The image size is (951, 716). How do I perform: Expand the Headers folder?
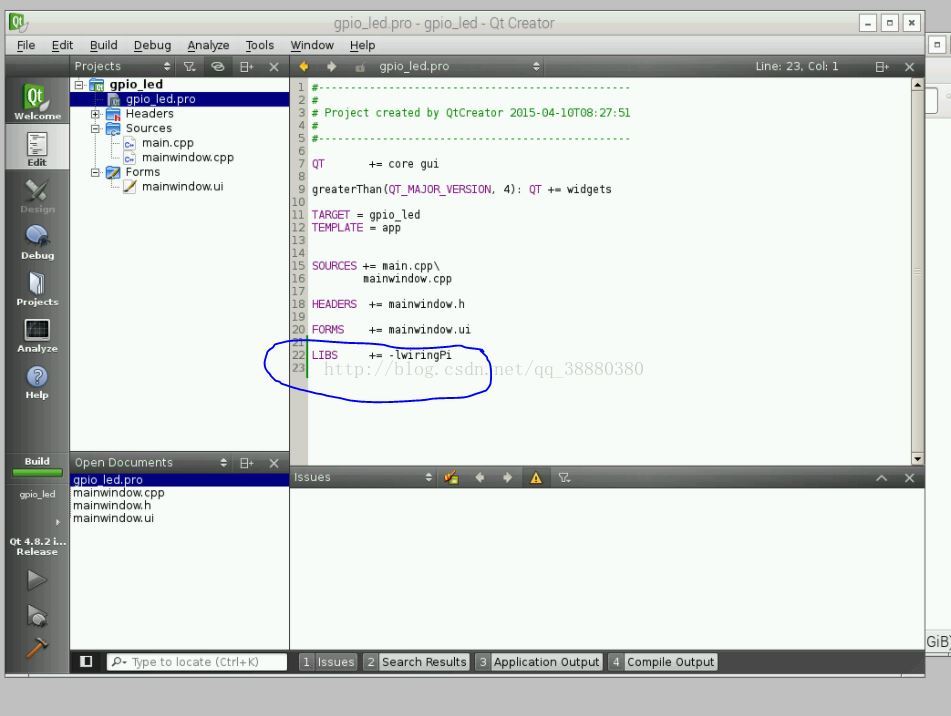coord(95,114)
